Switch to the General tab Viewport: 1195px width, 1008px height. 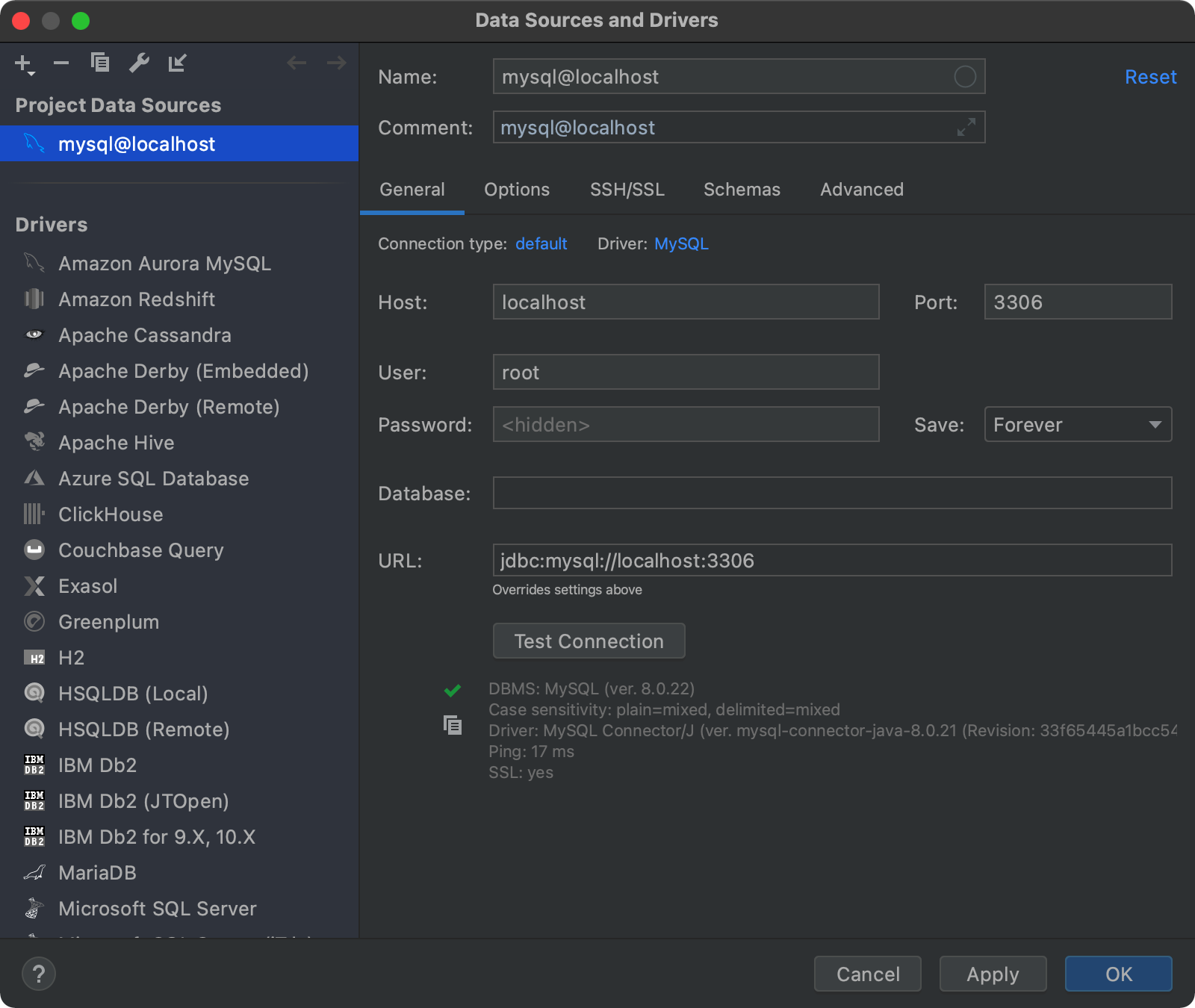[412, 190]
